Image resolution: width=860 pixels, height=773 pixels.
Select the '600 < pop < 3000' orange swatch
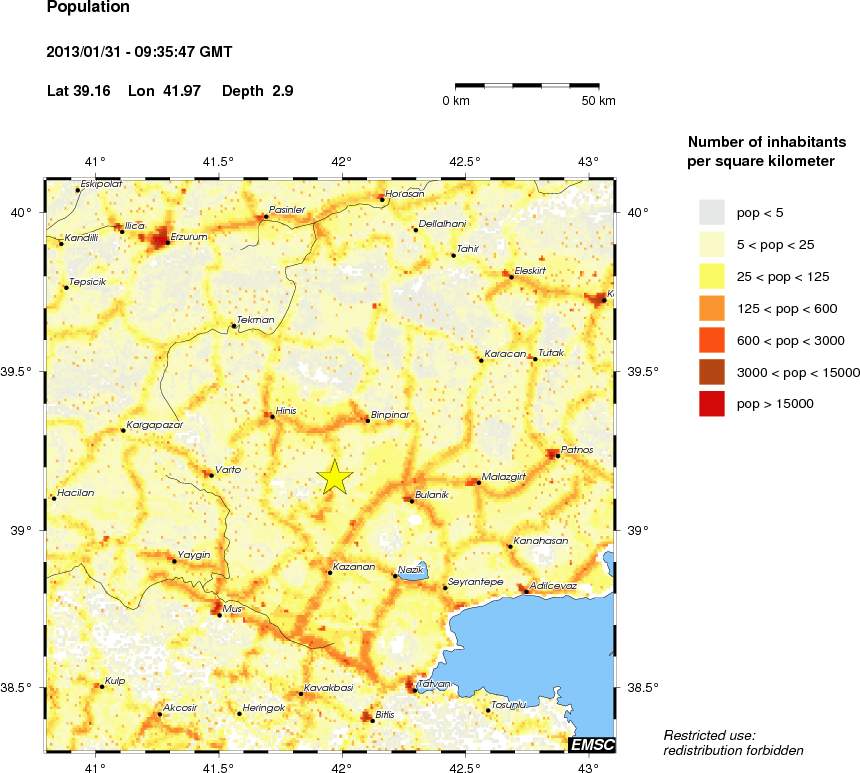[x=711, y=339]
